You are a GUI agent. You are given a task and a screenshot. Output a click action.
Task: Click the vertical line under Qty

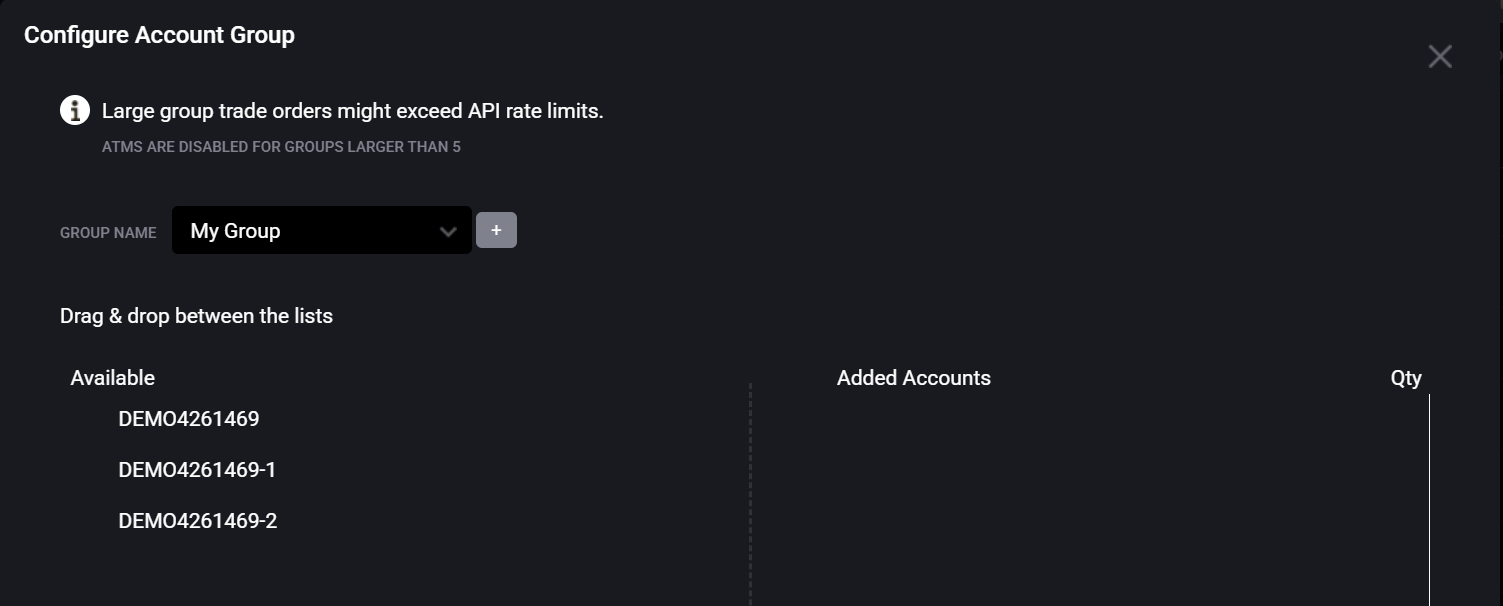[1429, 500]
